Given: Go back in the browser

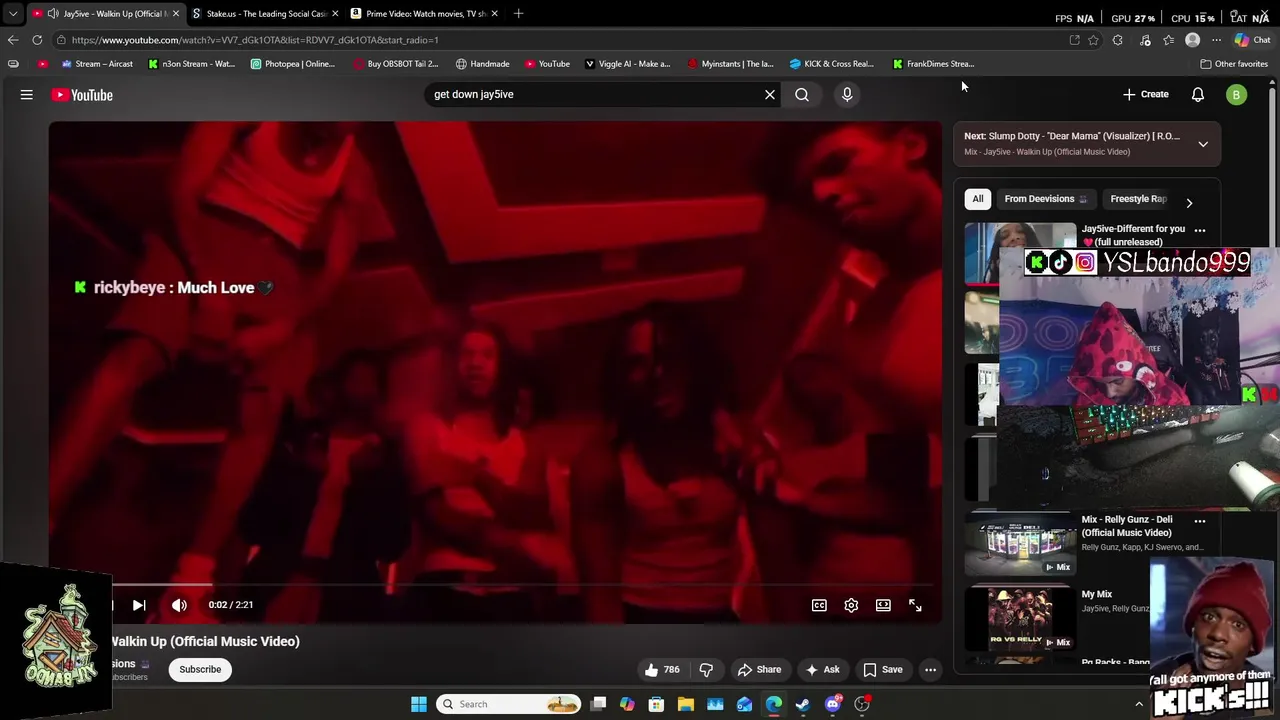Looking at the screenshot, I should [x=13, y=40].
